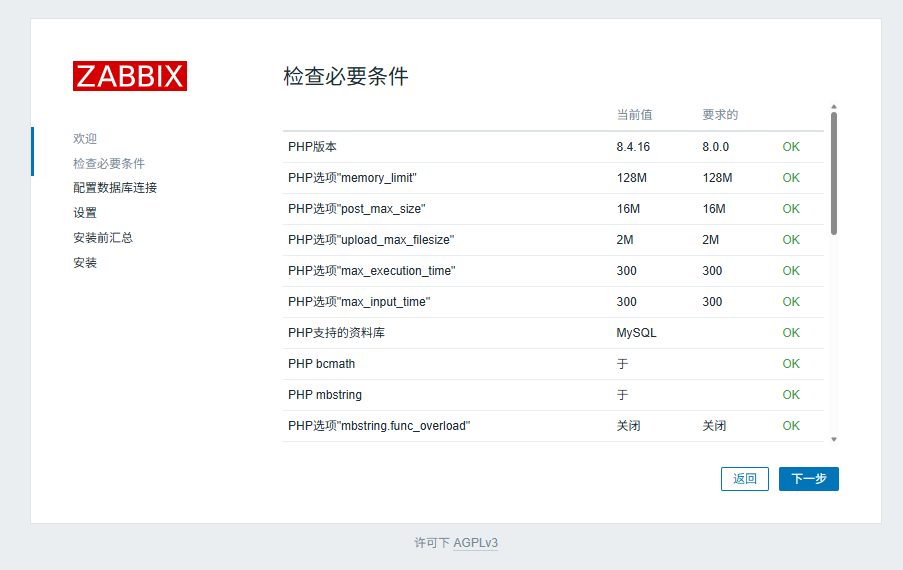Click OK status in mbstring.func_overload row
903x570 pixels.
coord(791,426)
